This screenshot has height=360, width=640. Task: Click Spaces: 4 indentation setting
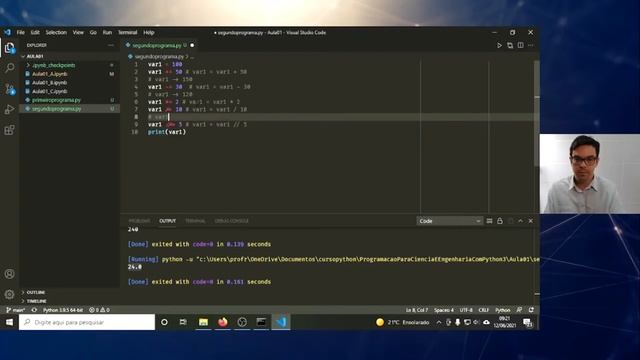[444, 310]
